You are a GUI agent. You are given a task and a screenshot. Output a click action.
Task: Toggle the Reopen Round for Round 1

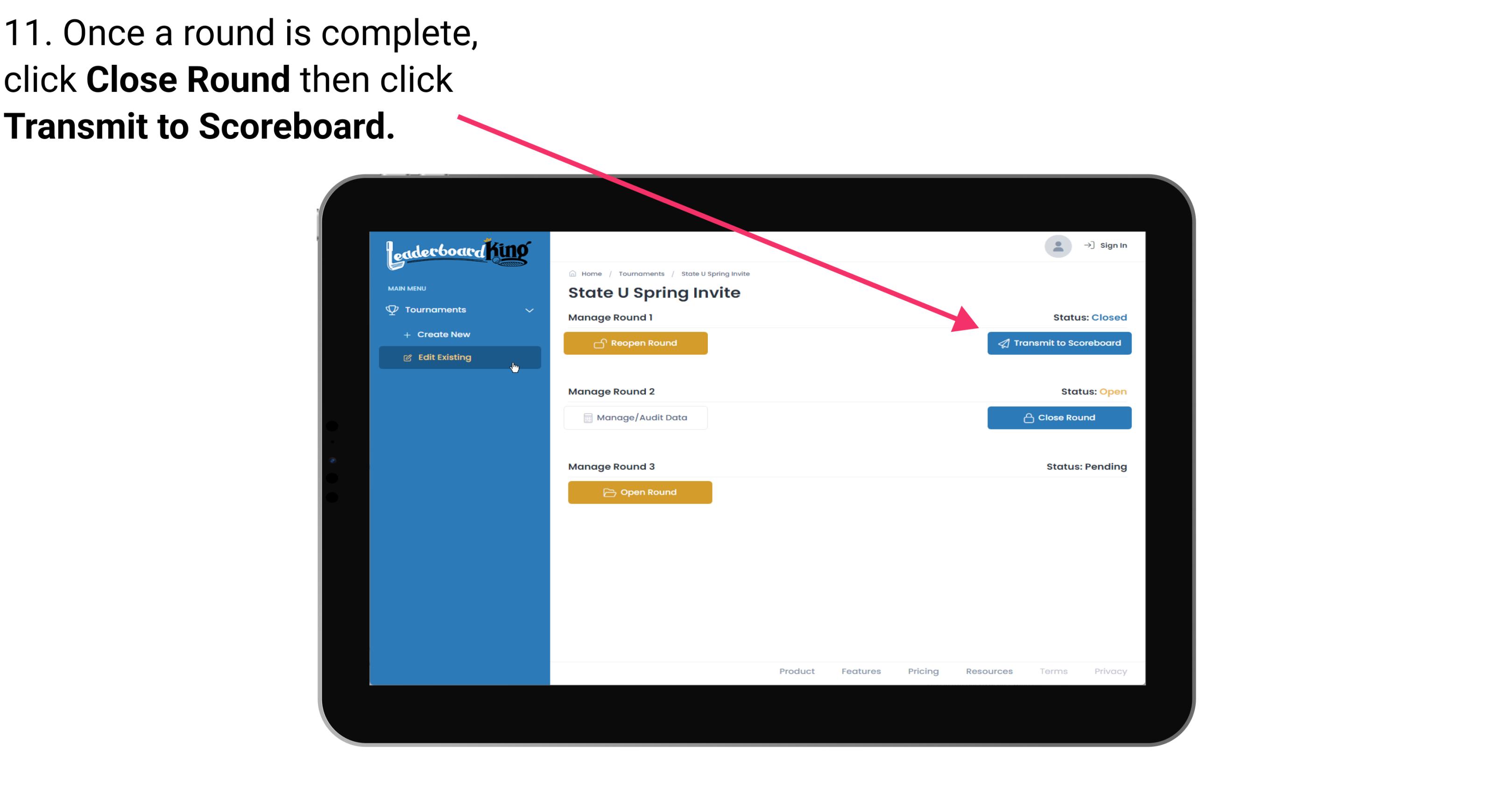tap(637, 342)
